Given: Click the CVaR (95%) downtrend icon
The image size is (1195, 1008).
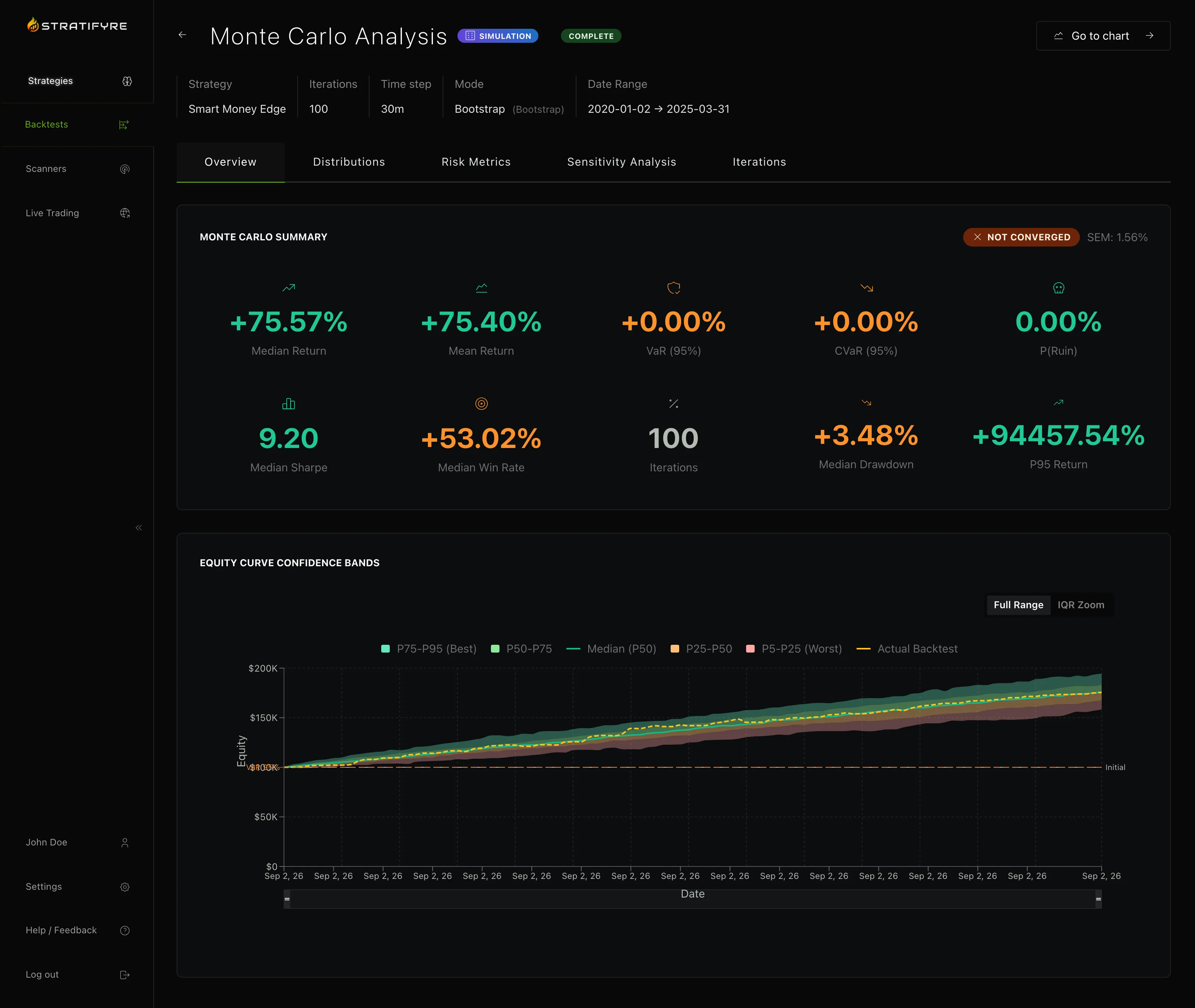Looking at the screenshot, I should pos(866,288).
